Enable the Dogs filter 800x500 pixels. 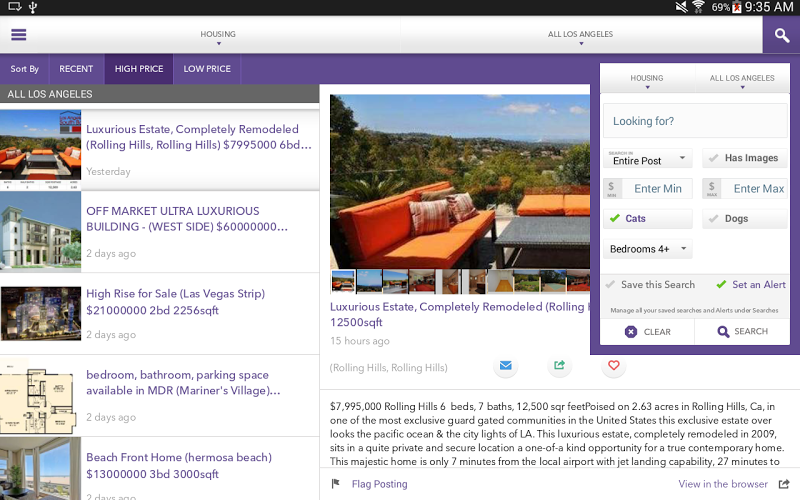tap(744, 218)
